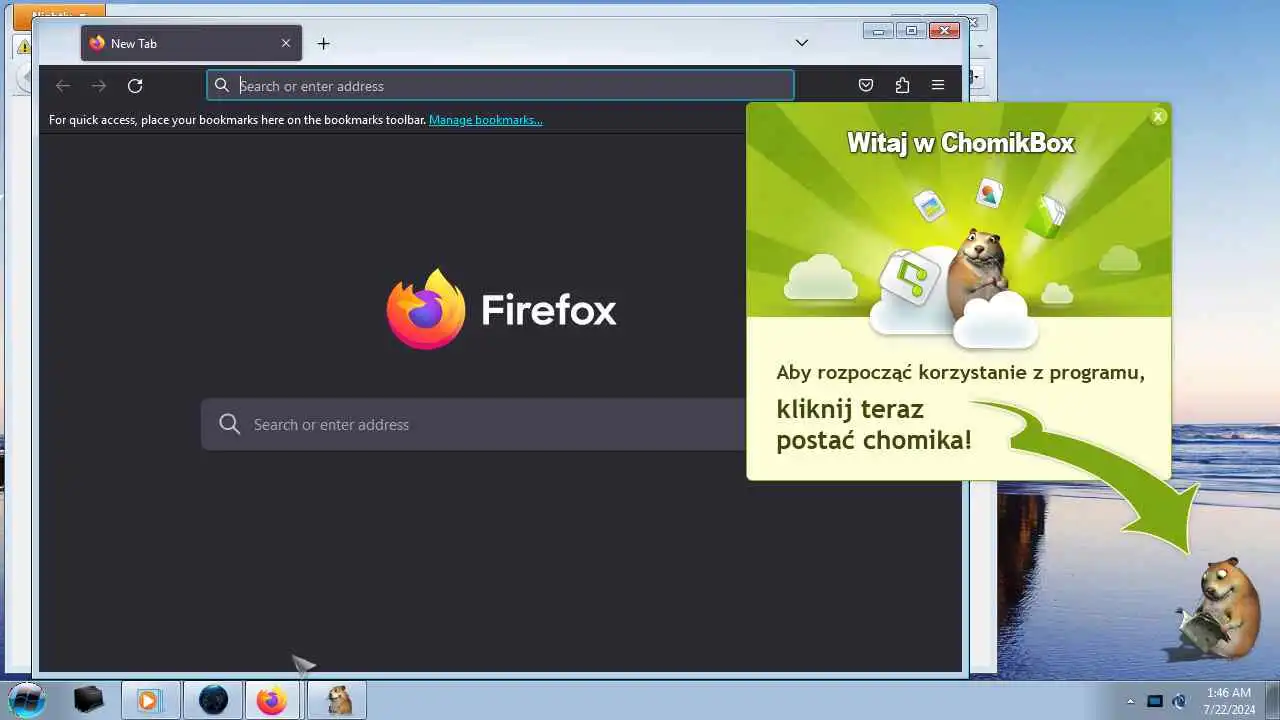Click the center page search box
Image resolution: width=1280 pixels, height=720 pixels.
click(474, 424)
